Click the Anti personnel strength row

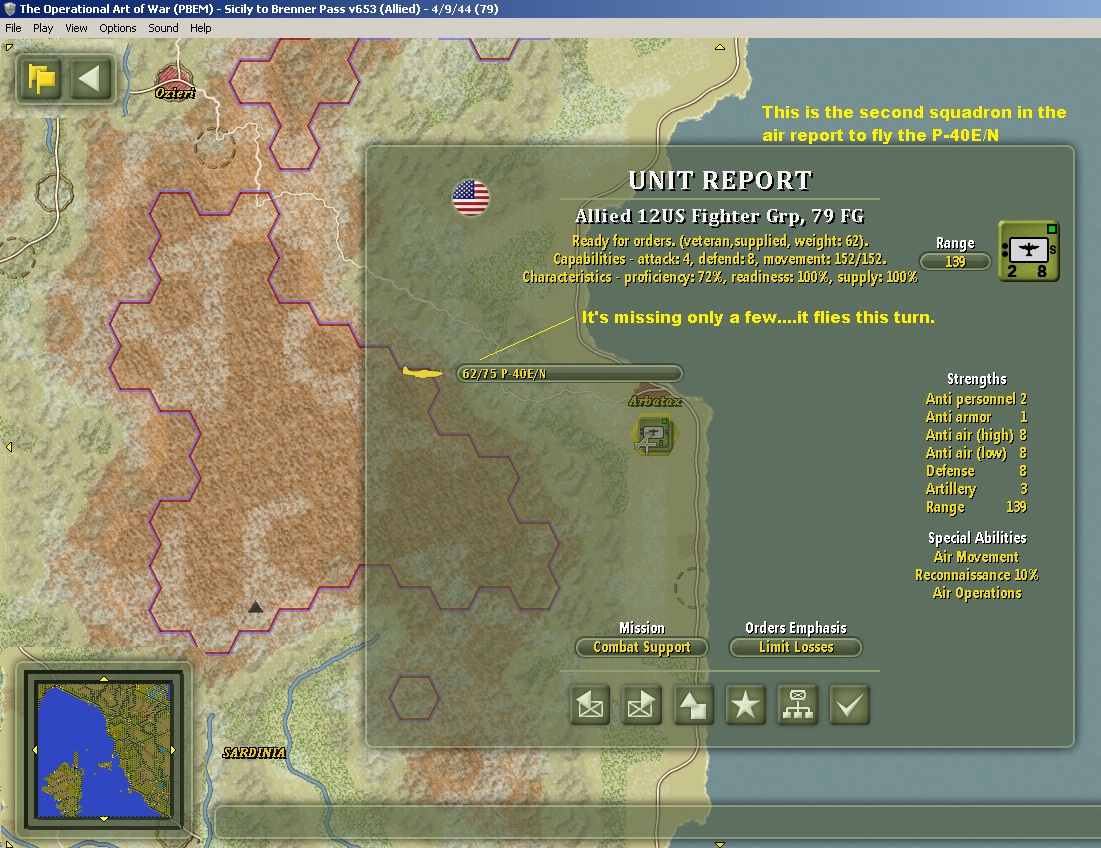976,399
